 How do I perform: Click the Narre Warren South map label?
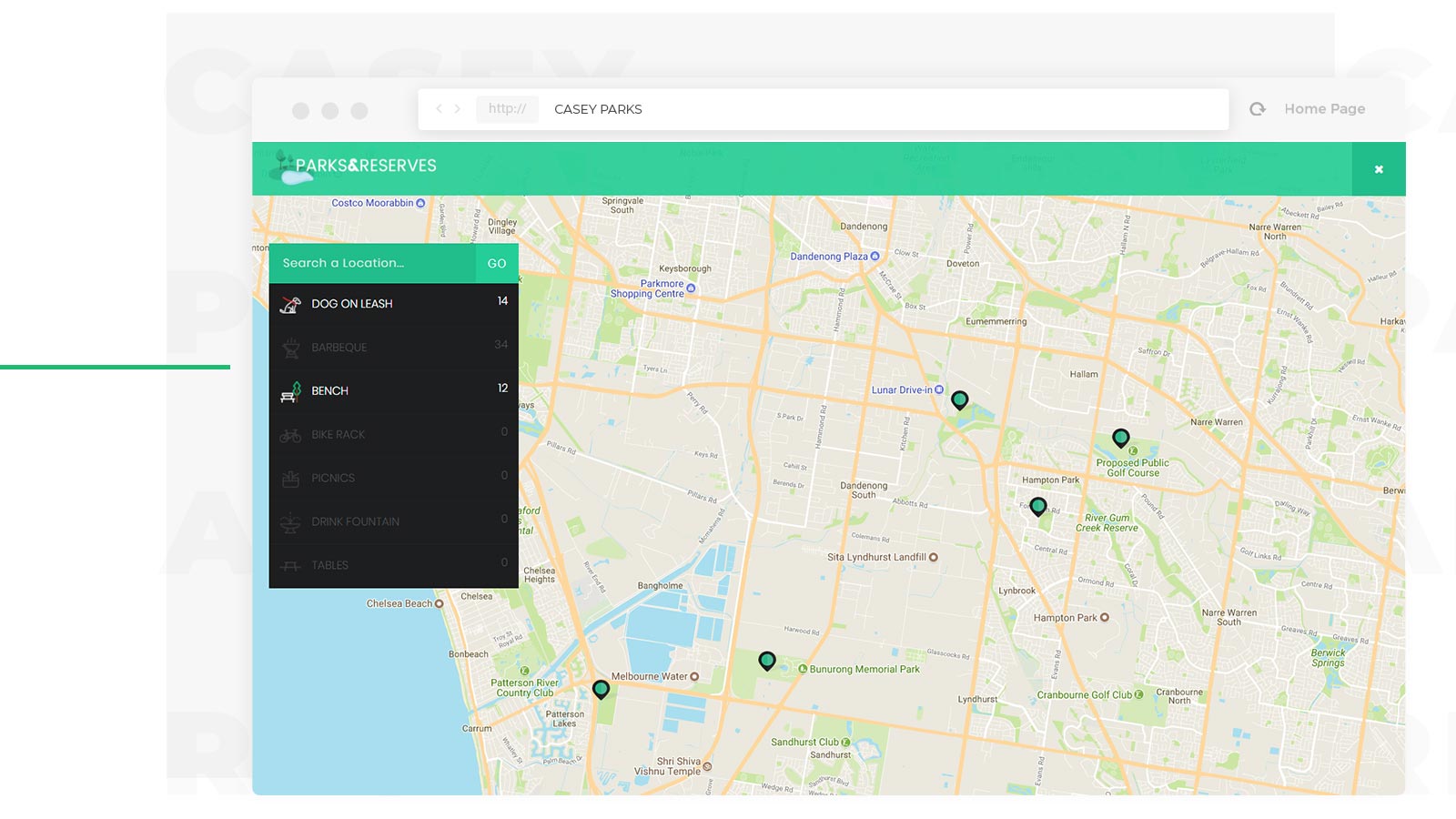coord(1229,617)
